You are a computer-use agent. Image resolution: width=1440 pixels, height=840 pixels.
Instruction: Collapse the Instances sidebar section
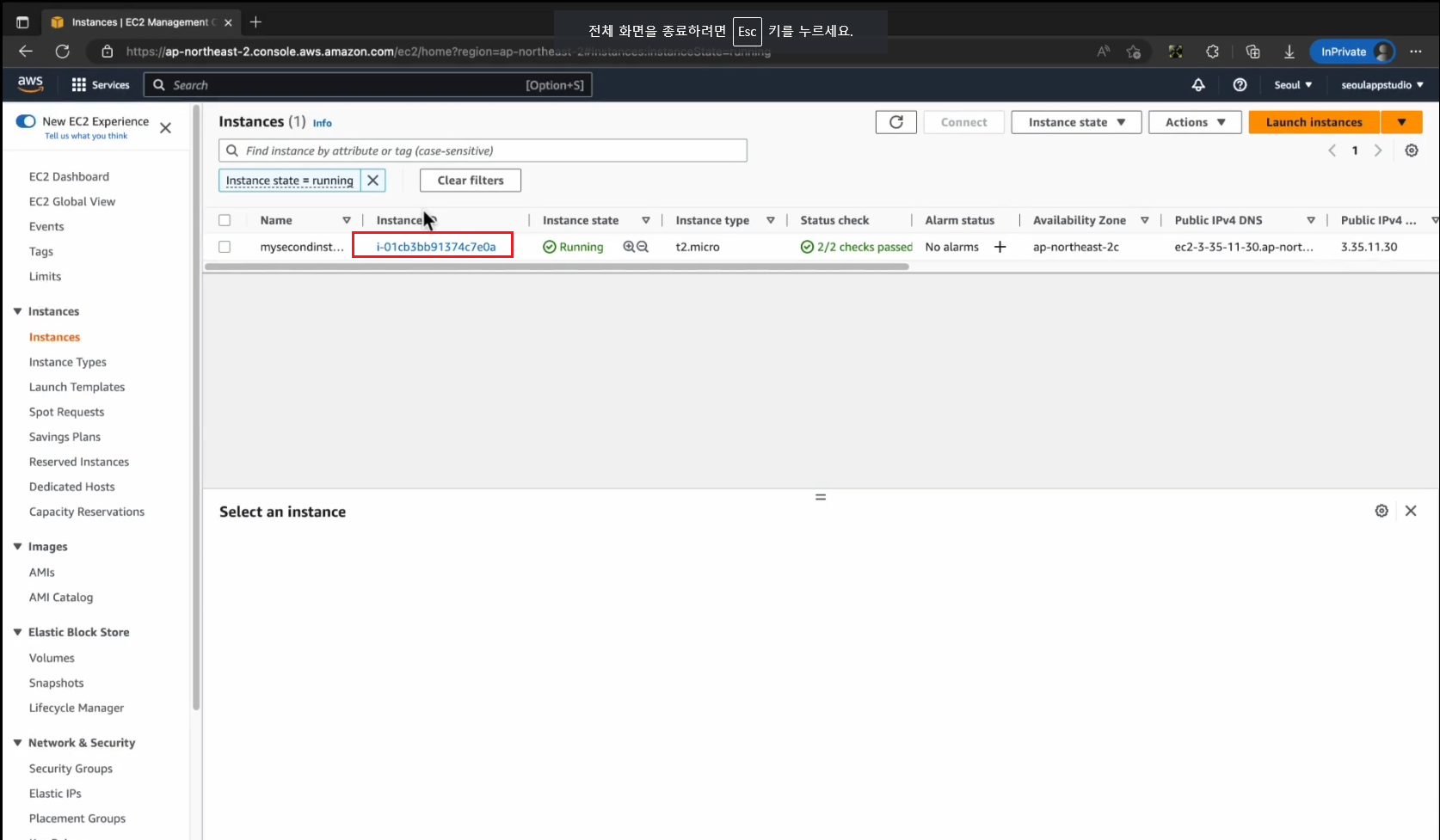click(17, 311)
